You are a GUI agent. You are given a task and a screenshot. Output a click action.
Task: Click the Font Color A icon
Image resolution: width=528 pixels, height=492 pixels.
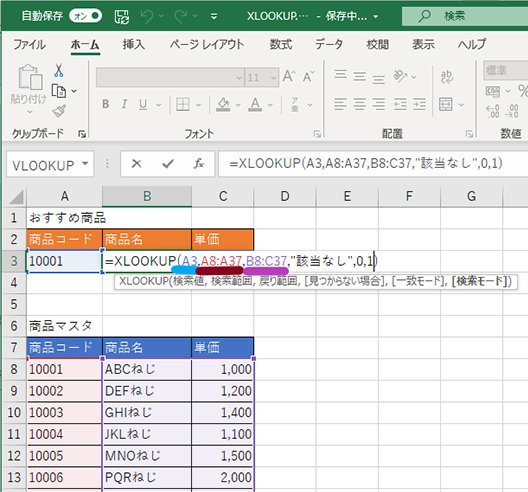coord(255,104)
